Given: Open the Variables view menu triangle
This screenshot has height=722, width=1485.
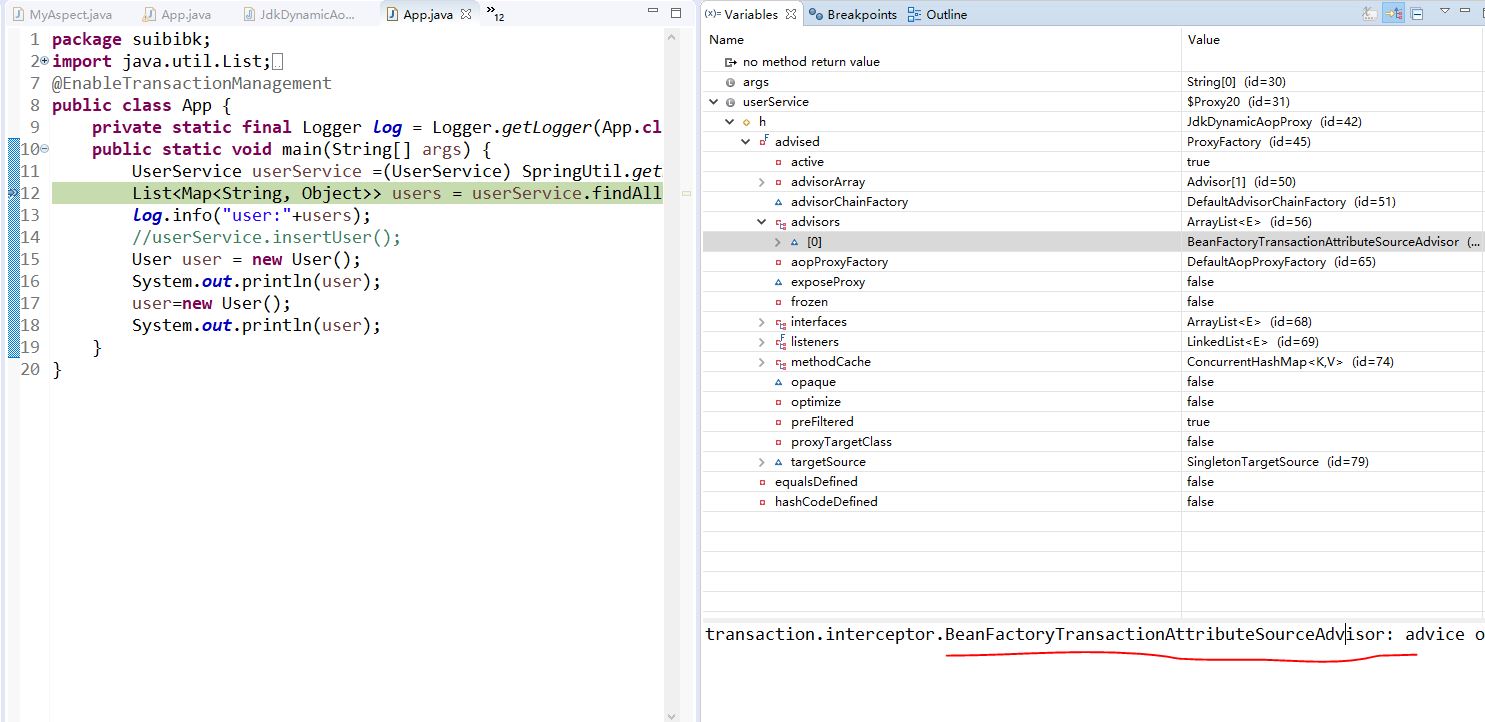Looking at the screenshot, I should click(1444, 11).
